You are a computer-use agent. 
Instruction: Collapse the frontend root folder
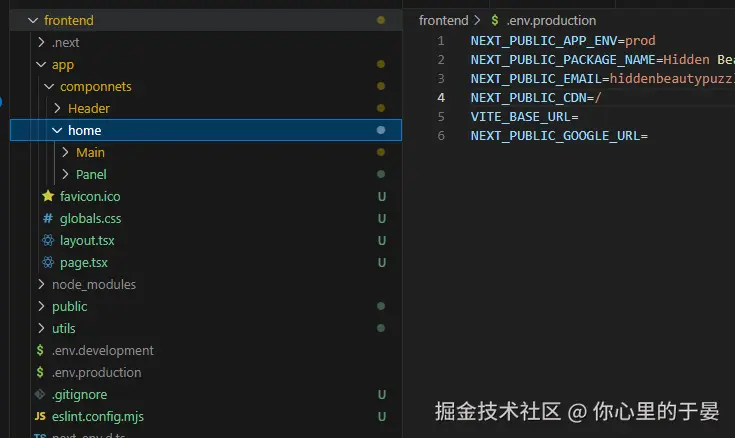point(33,20)
